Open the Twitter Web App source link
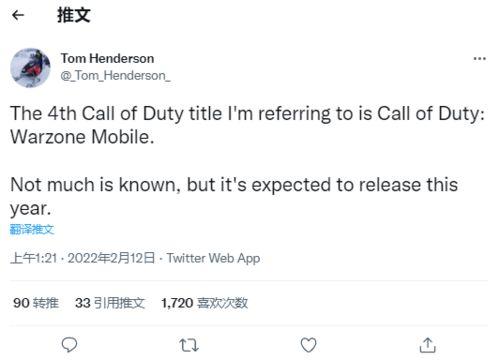This screenshot has width=499, height=360. [213, 258]
